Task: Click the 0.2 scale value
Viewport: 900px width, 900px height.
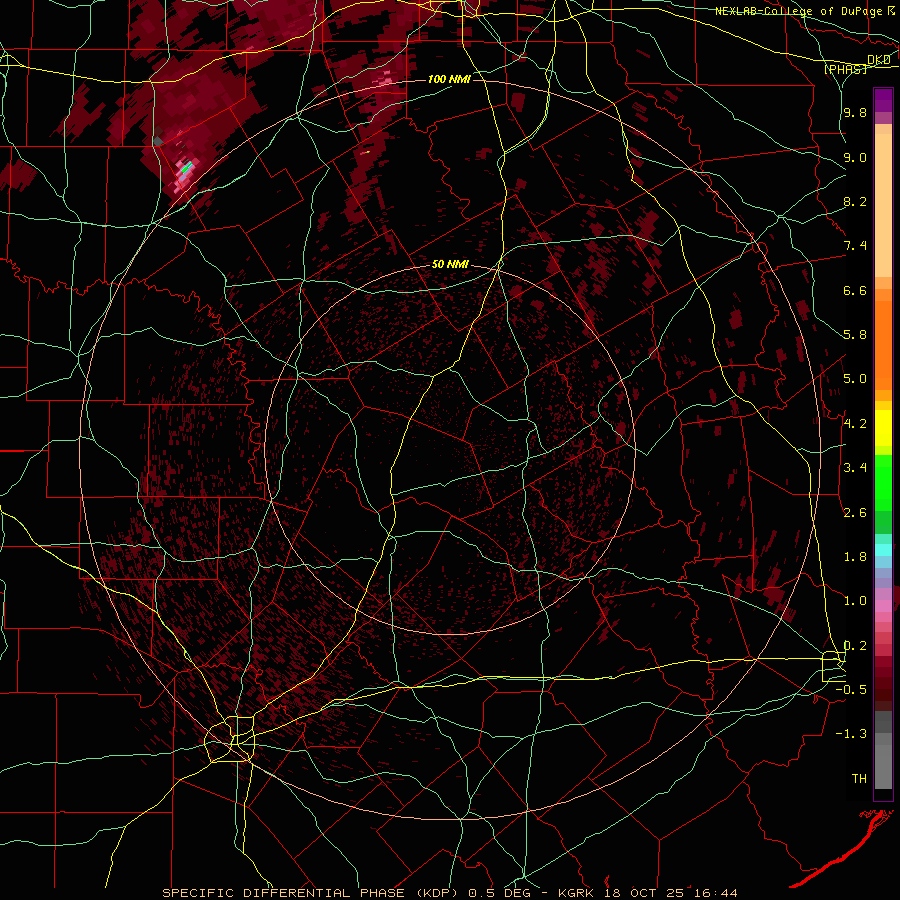Action: [x=855, y=646]
